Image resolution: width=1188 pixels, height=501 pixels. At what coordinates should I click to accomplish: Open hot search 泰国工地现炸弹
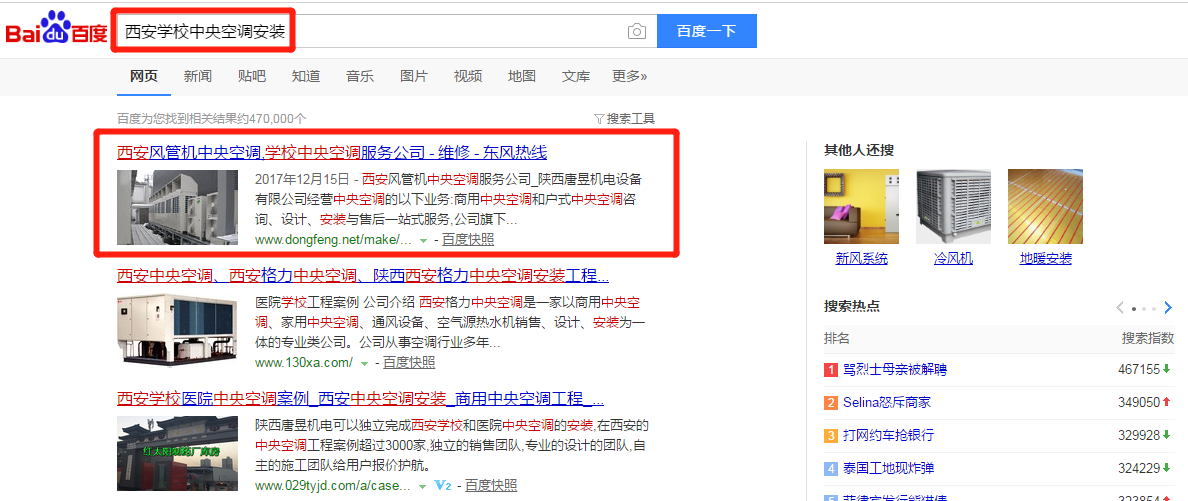[x=888, y=468]
